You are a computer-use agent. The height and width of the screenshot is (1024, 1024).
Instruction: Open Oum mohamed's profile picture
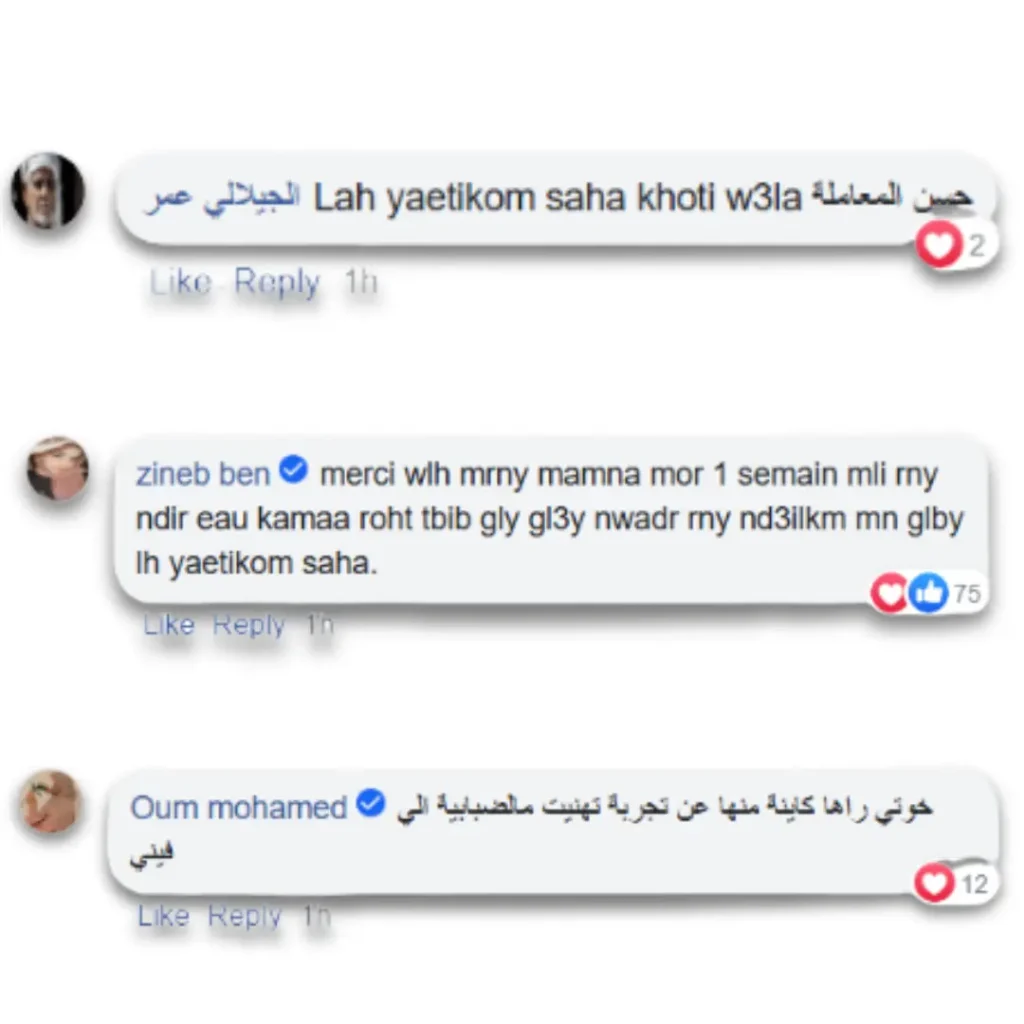[50, 802]
